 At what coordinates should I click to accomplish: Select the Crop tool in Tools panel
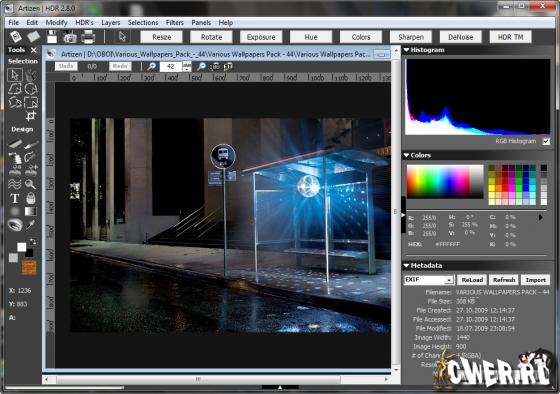(31, 116)
